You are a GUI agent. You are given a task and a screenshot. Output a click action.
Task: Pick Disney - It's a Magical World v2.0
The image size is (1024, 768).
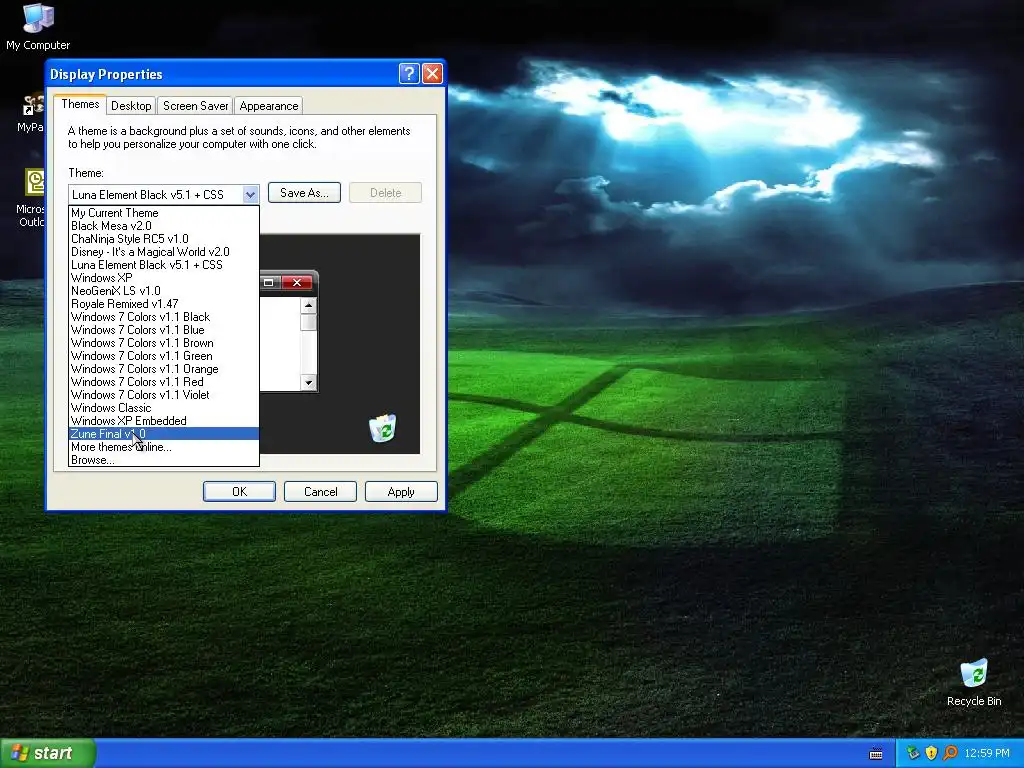164,252
